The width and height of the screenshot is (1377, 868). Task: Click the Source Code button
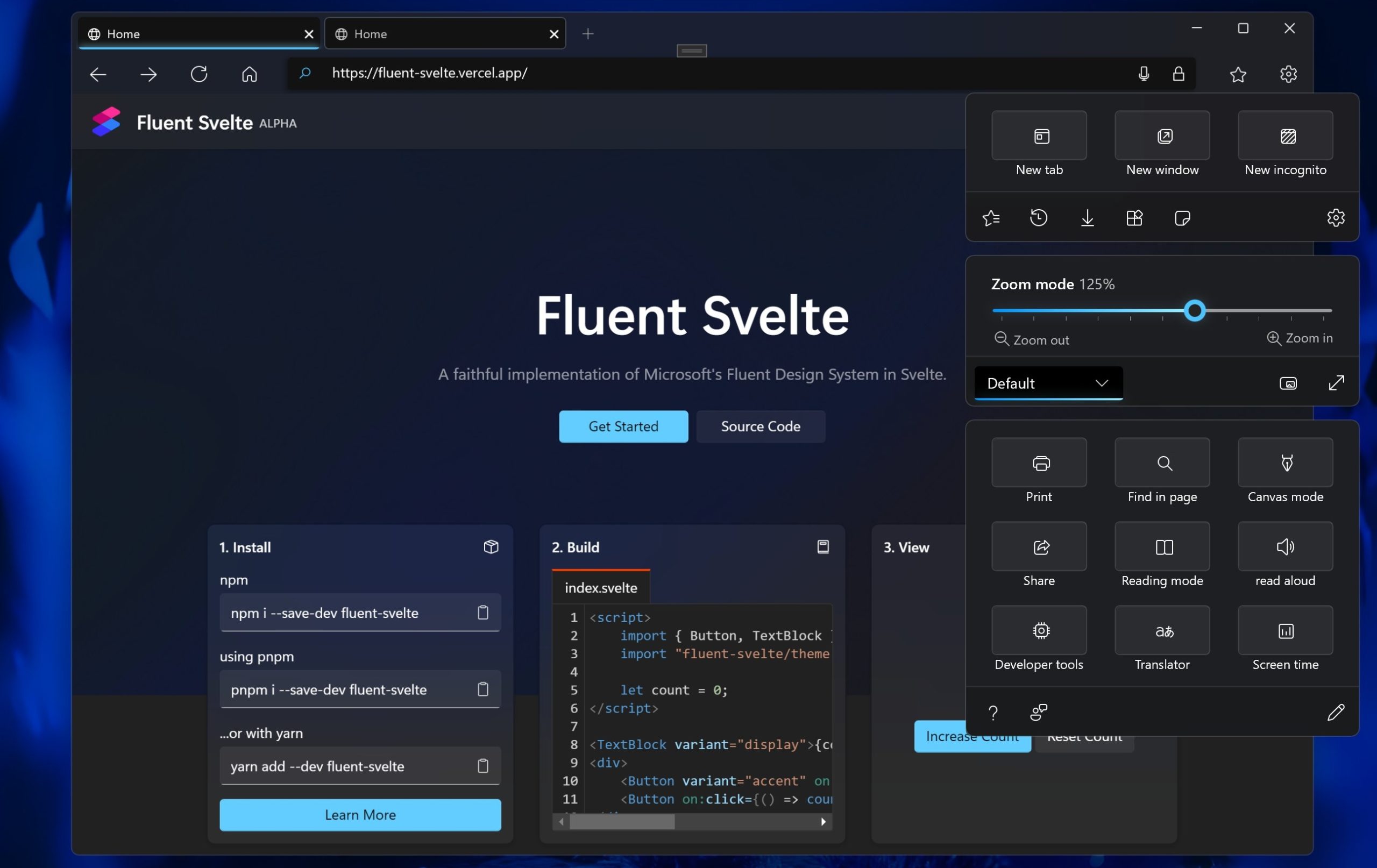(x=760, y=426)
